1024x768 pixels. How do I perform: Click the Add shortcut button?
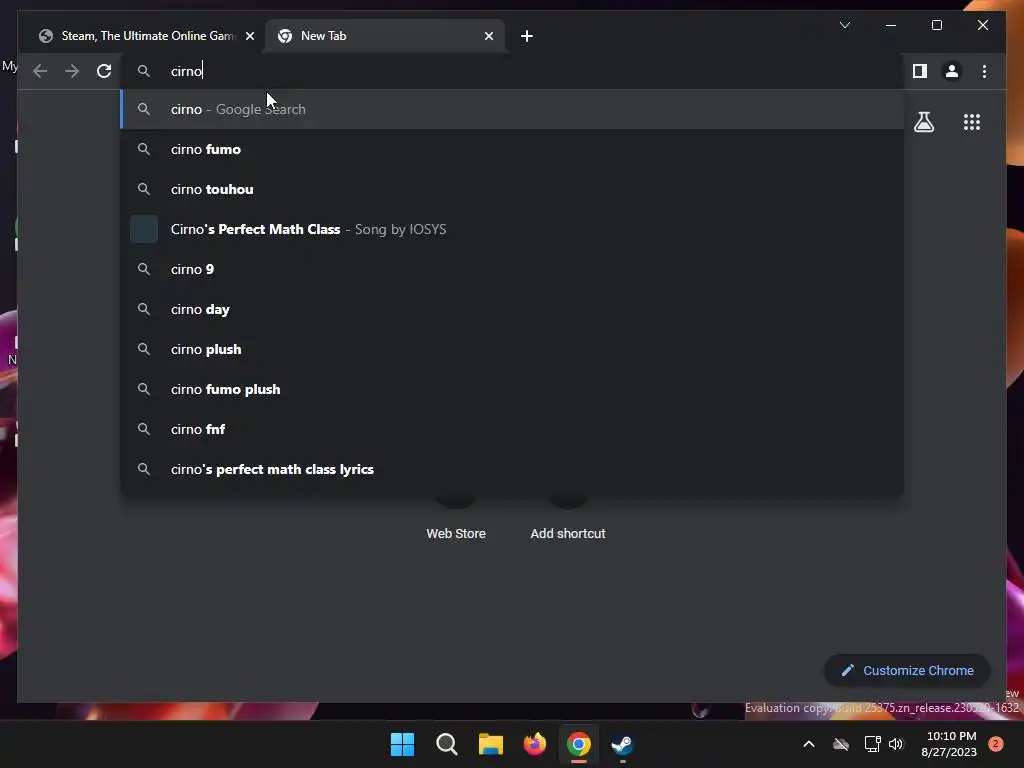568,534
